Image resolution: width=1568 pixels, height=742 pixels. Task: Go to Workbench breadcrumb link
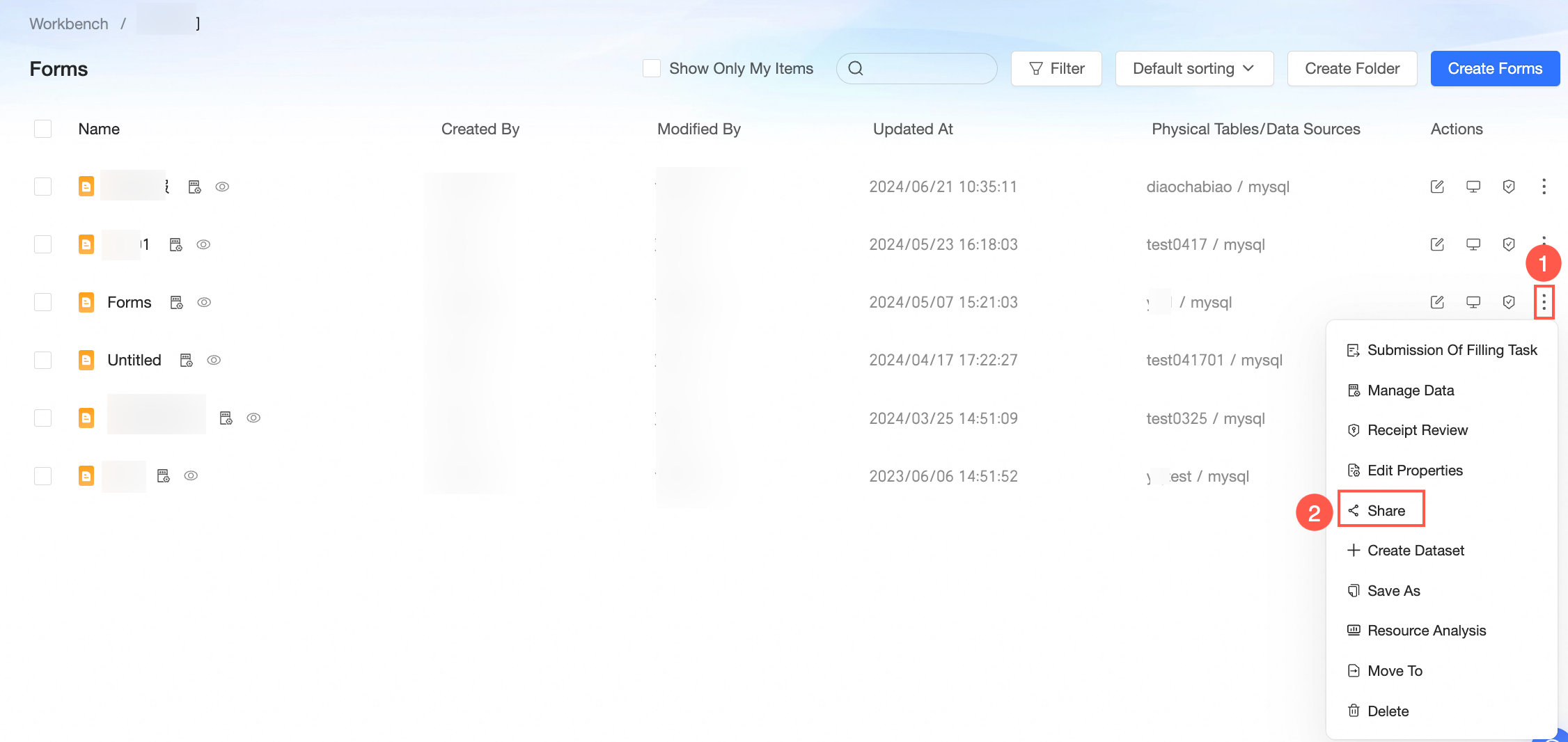(x=69, y=24)
